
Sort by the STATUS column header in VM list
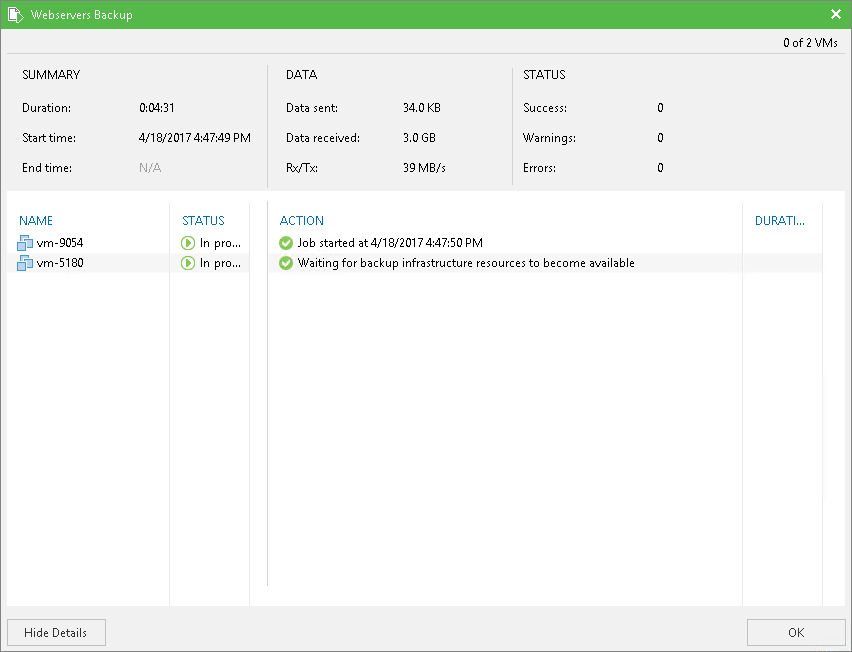203,221
